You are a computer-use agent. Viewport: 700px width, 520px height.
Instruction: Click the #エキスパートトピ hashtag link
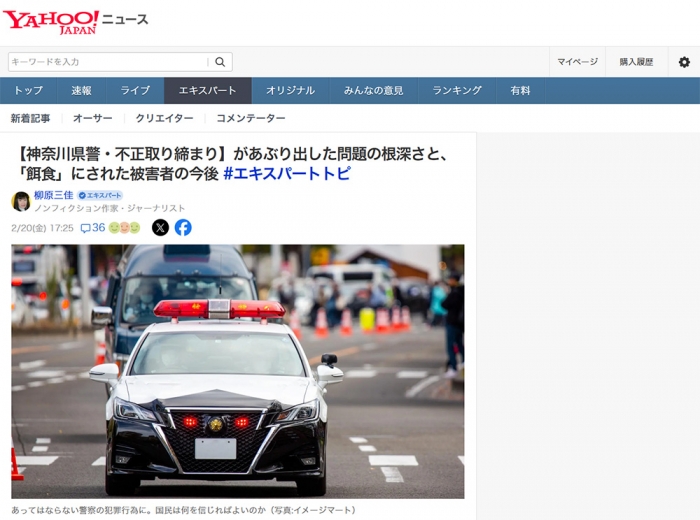pyautogui.click(x=287, y=174)
